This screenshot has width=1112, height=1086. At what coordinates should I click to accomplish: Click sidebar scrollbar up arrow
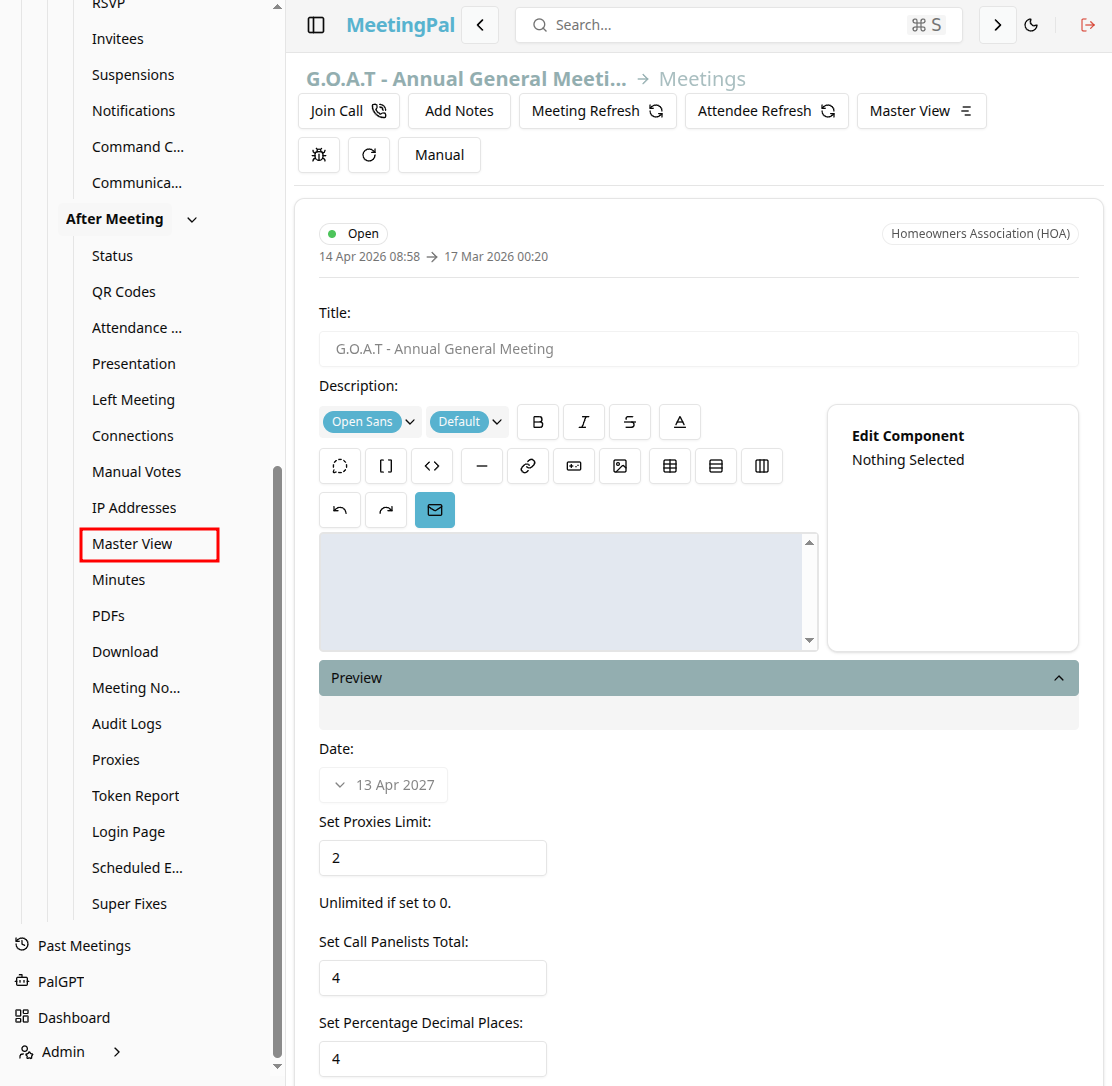(x=277, y=6)
